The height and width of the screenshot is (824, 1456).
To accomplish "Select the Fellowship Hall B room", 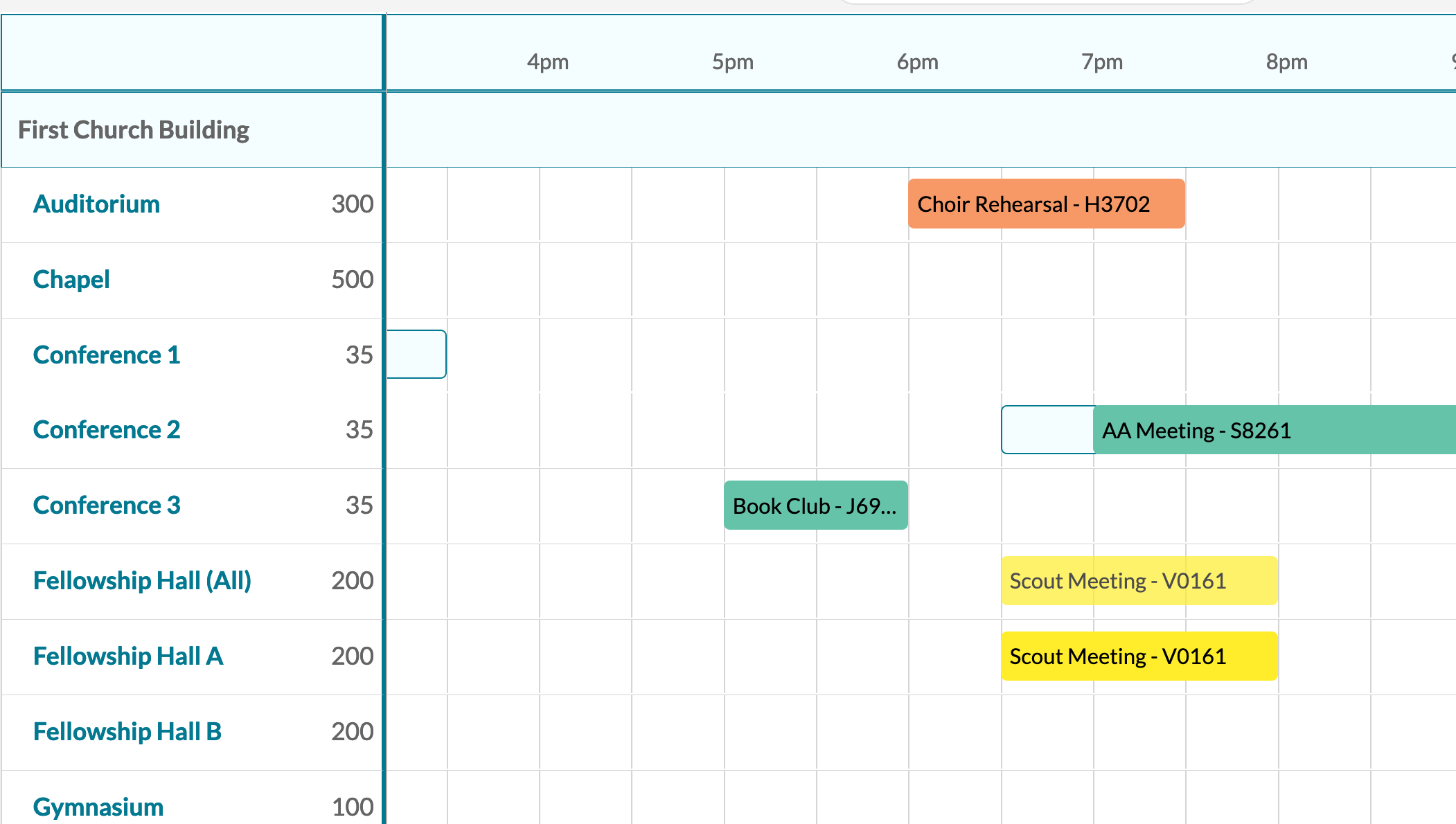I will 127,732.
